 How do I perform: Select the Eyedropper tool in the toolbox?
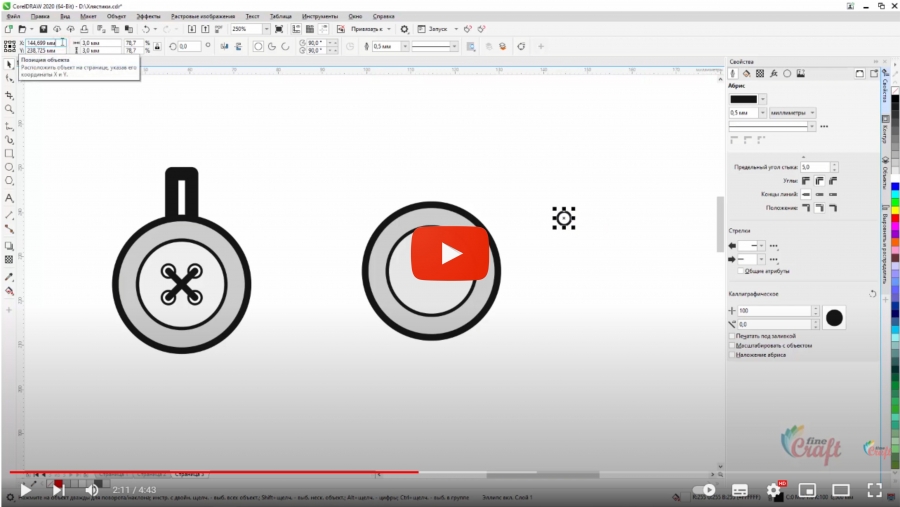click(9, 277)
